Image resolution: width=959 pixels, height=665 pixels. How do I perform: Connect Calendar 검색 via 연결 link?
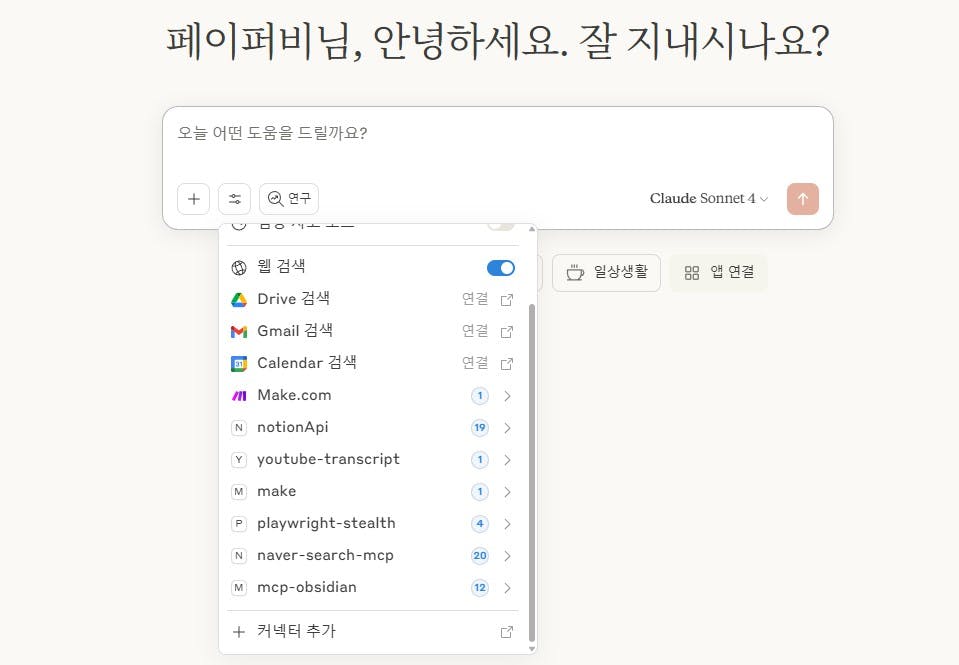[475, 363]
